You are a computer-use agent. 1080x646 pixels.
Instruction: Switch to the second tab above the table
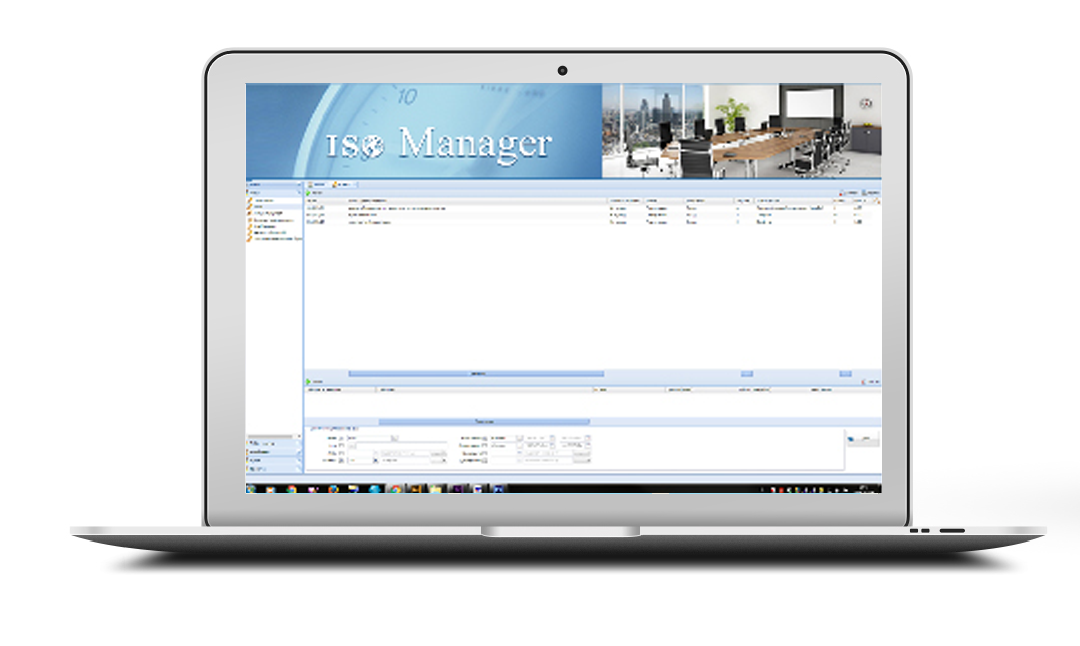coord(346,184)
